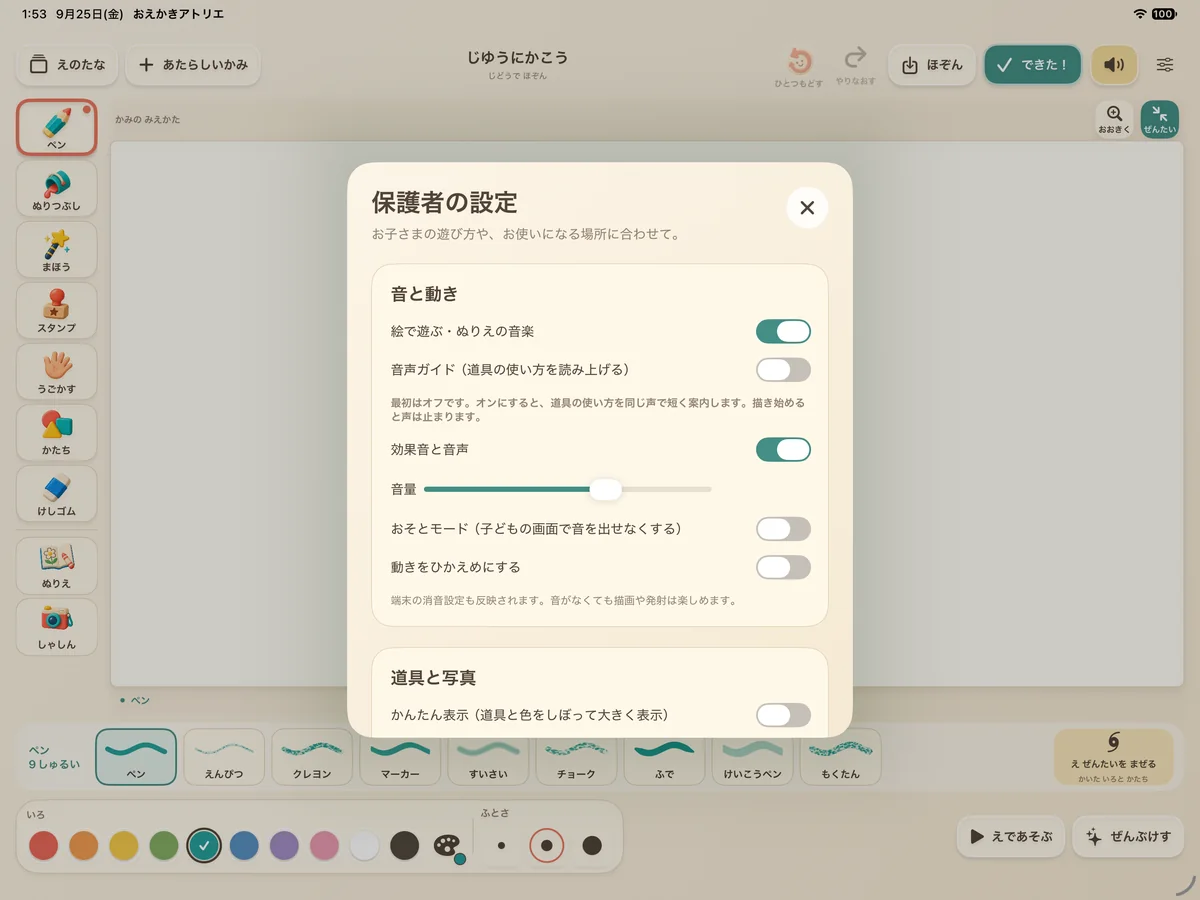Viewport: 1200px width, 900px height.
Task: Pick the yellow color swatch
Action: [x=124, y=846]
